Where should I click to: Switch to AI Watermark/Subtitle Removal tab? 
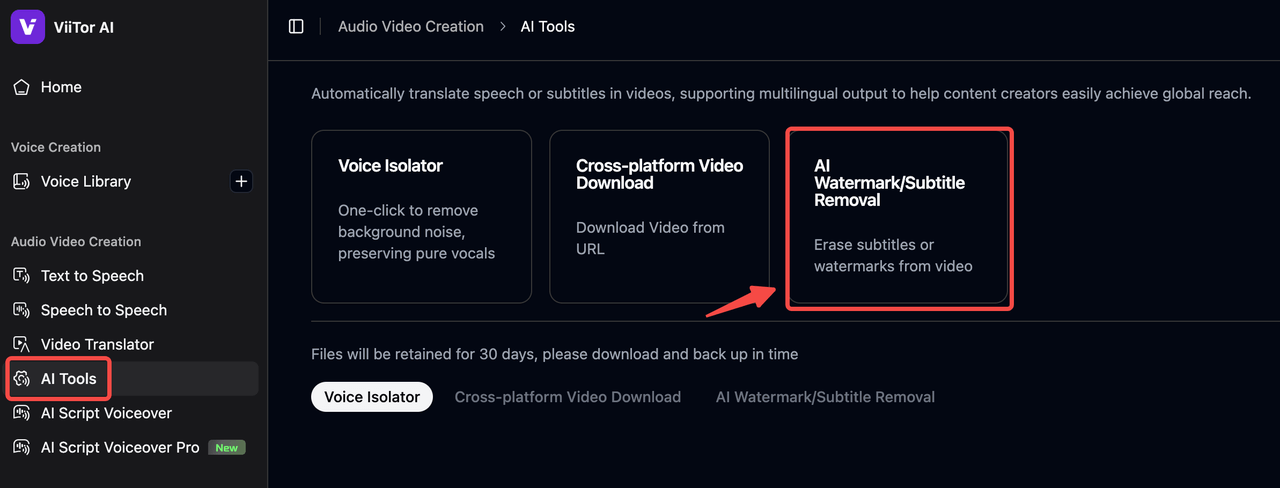[825, 397]
